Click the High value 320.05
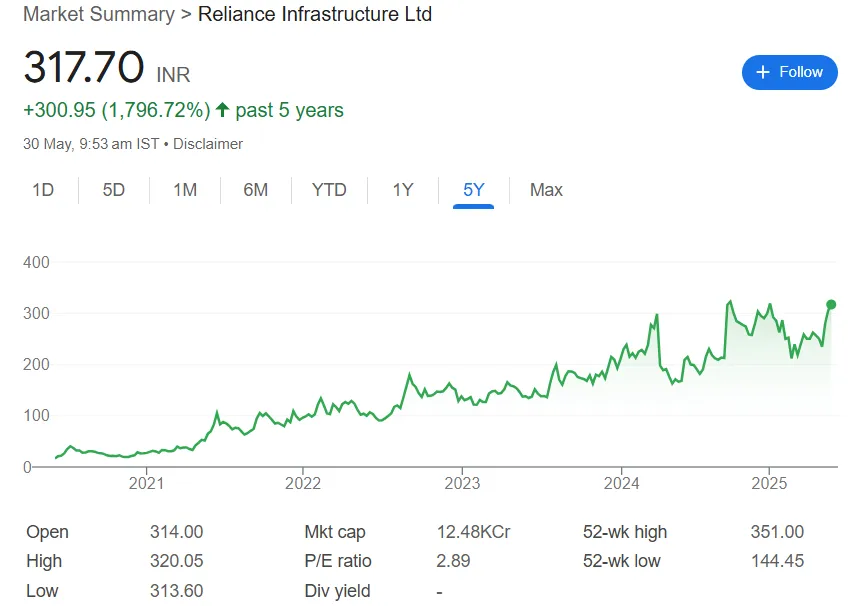This screenshot has height=606, width=860. 177,561
